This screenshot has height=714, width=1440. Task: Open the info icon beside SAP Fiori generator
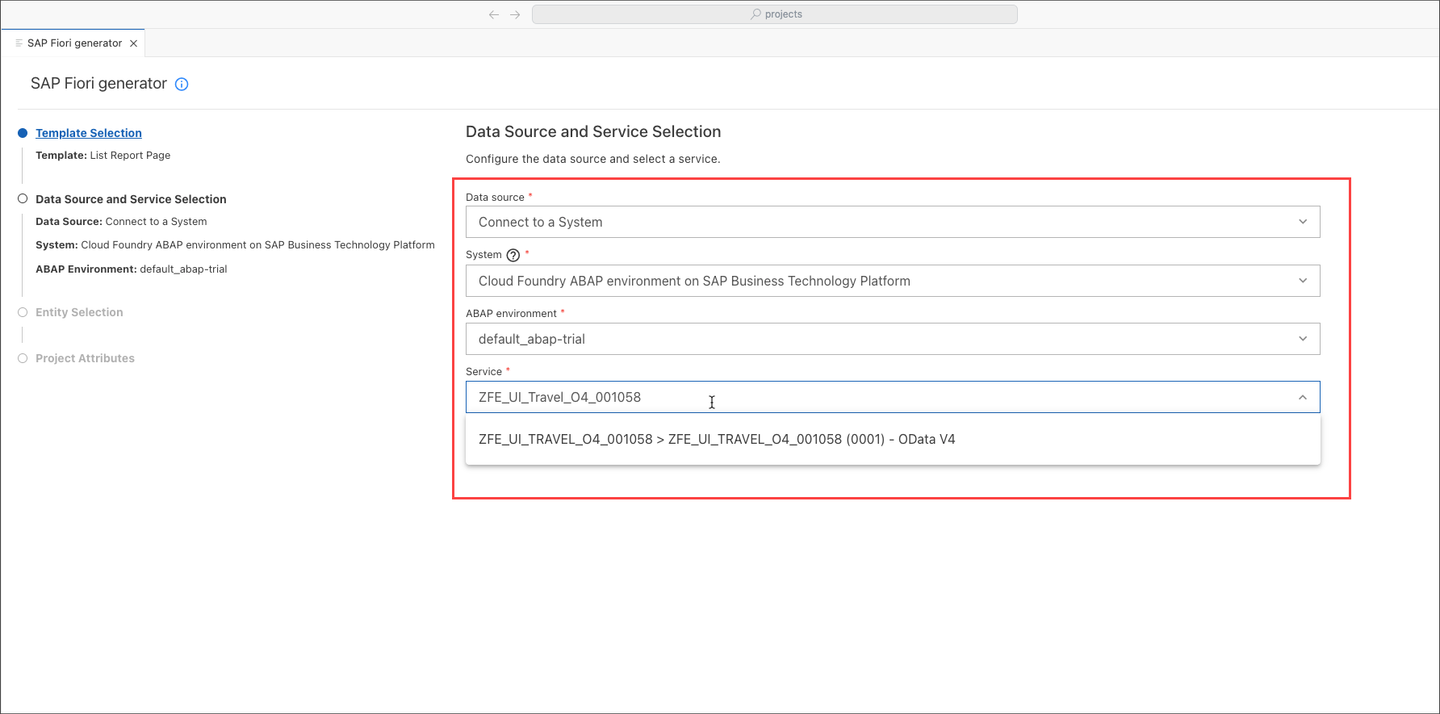[182, 84]
